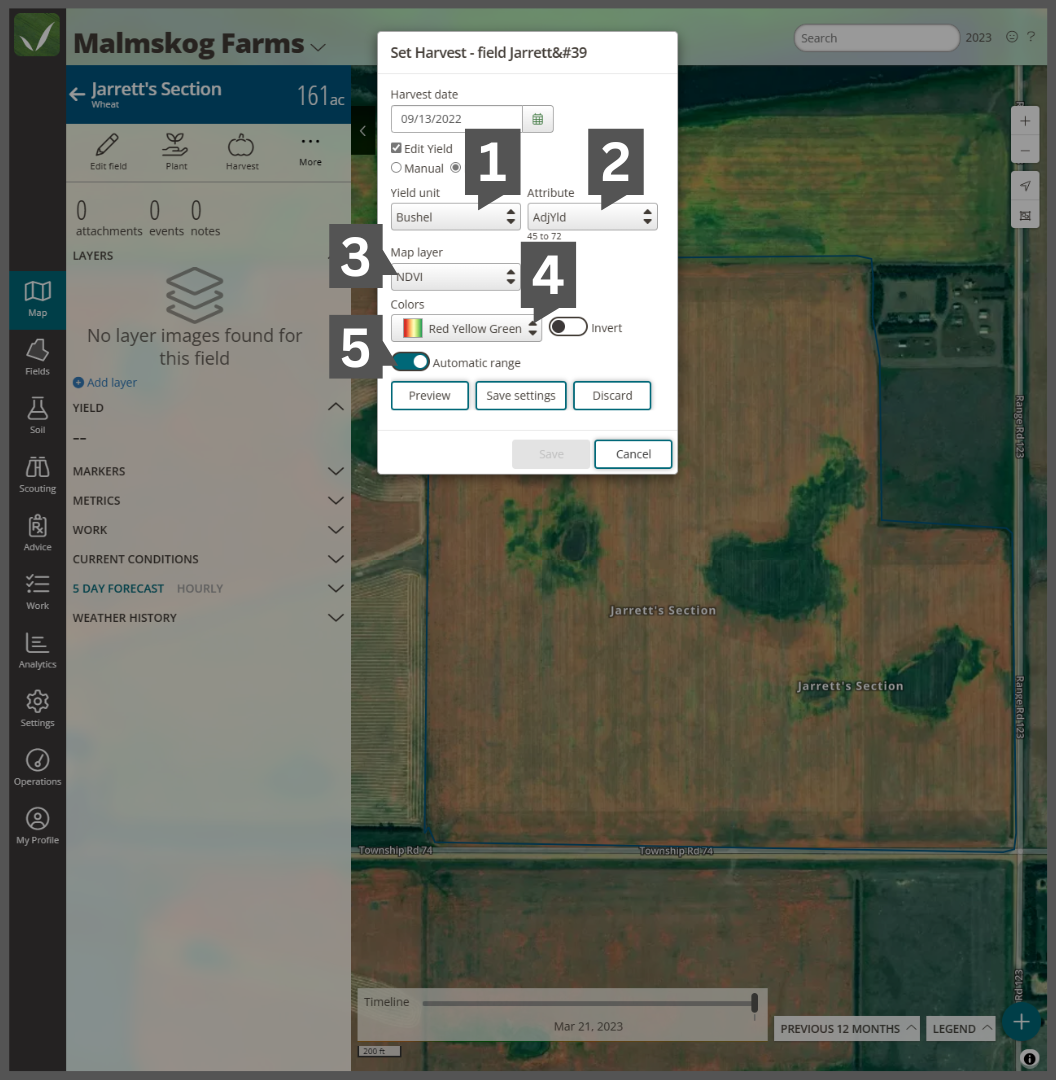This screenshot has height=1080, width=1056.
Task: Open the Yield unit Bushel dropdown
Action: [455, 216]
